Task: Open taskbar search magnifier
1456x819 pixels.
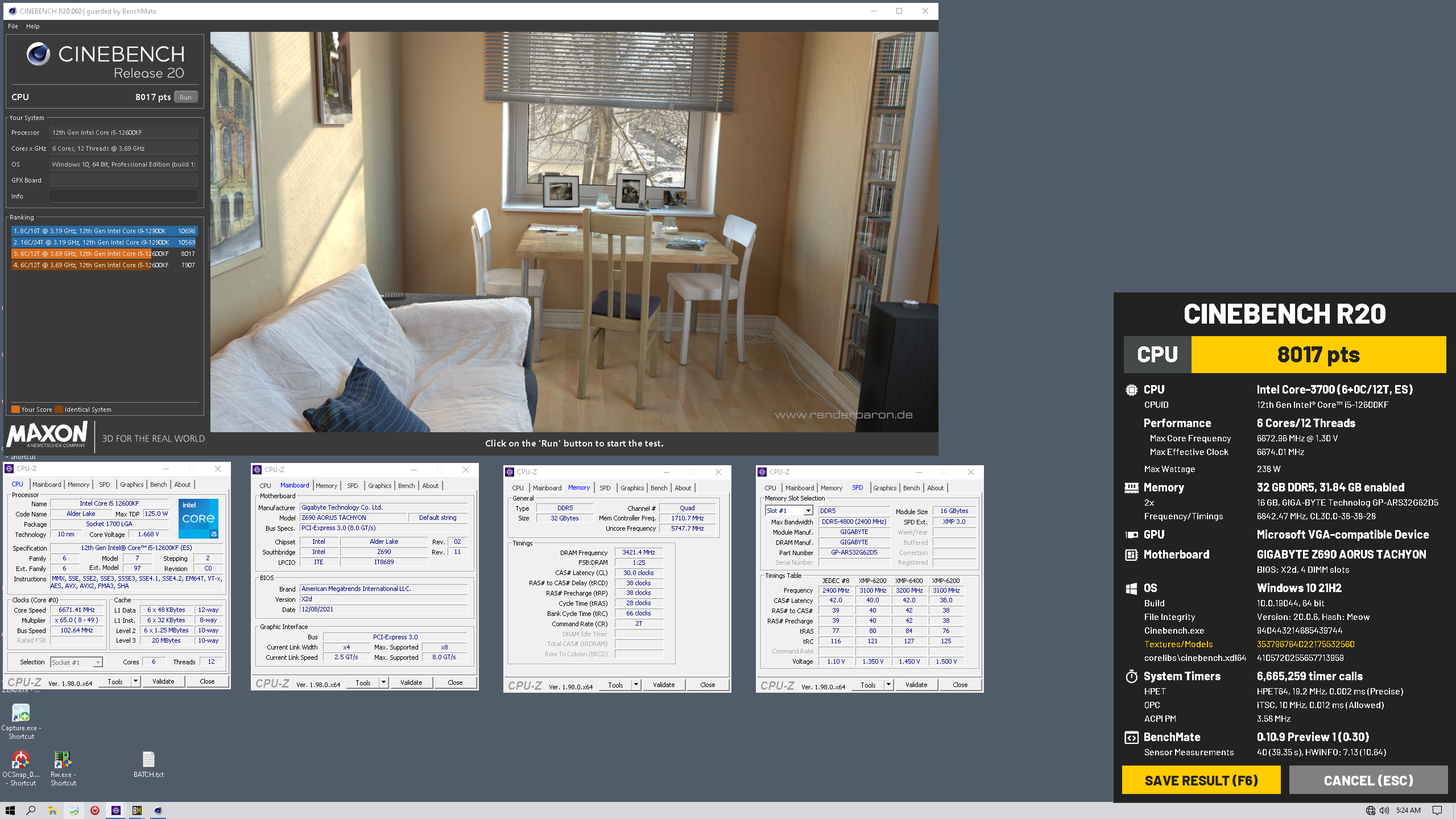Action: tap(31, 810)
